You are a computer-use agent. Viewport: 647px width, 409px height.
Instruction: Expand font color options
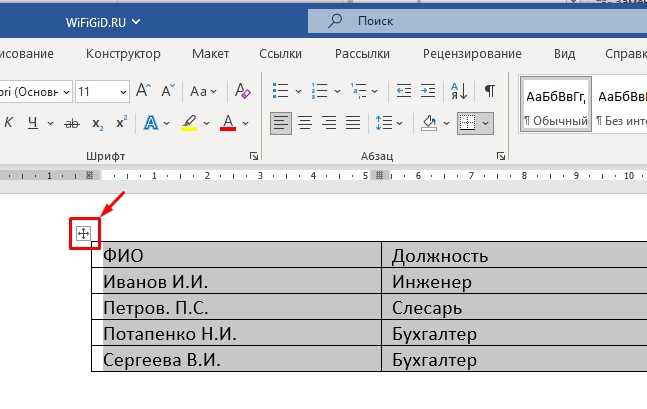[x=246, y=123]
